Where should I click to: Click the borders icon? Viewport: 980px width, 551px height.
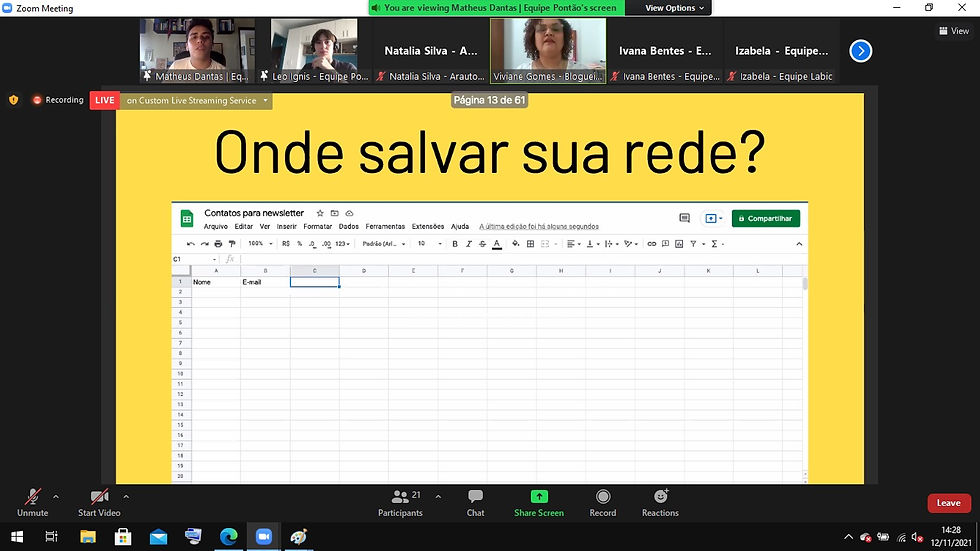[531, 244]
